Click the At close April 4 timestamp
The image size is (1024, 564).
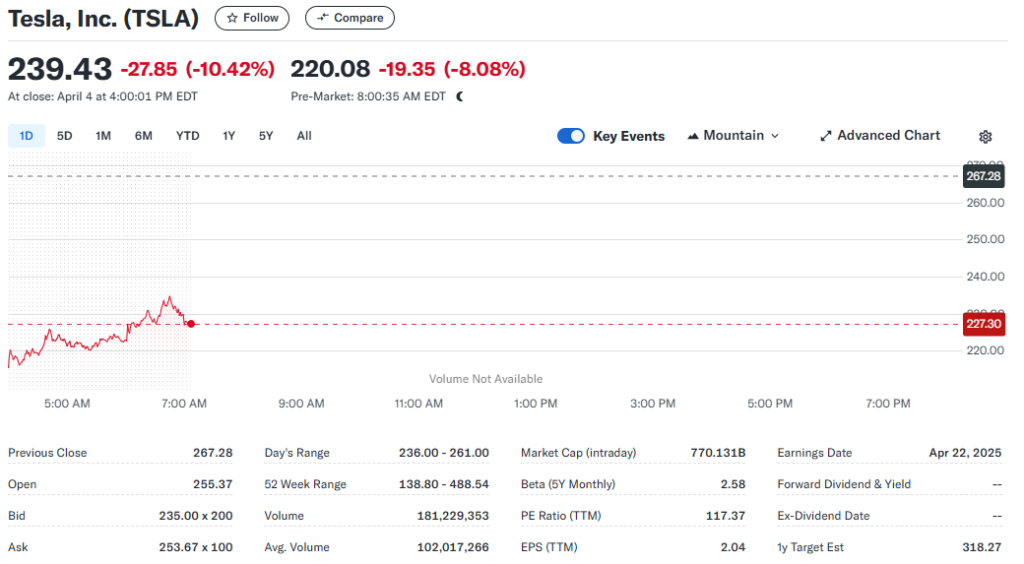[103, 97]
